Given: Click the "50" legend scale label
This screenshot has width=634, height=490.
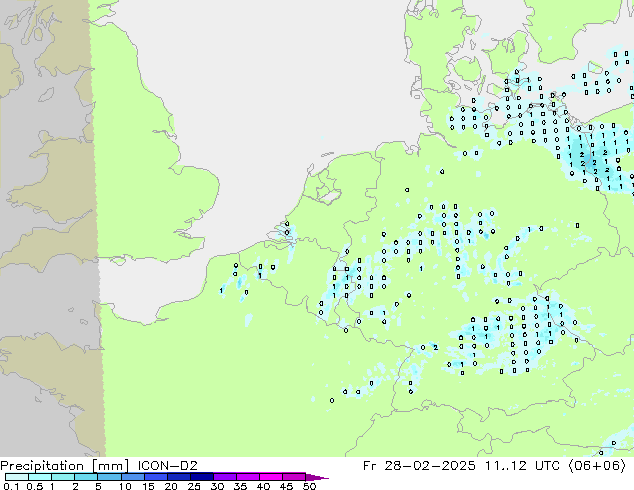Looking at the screenshot, I should pos(309,486).
